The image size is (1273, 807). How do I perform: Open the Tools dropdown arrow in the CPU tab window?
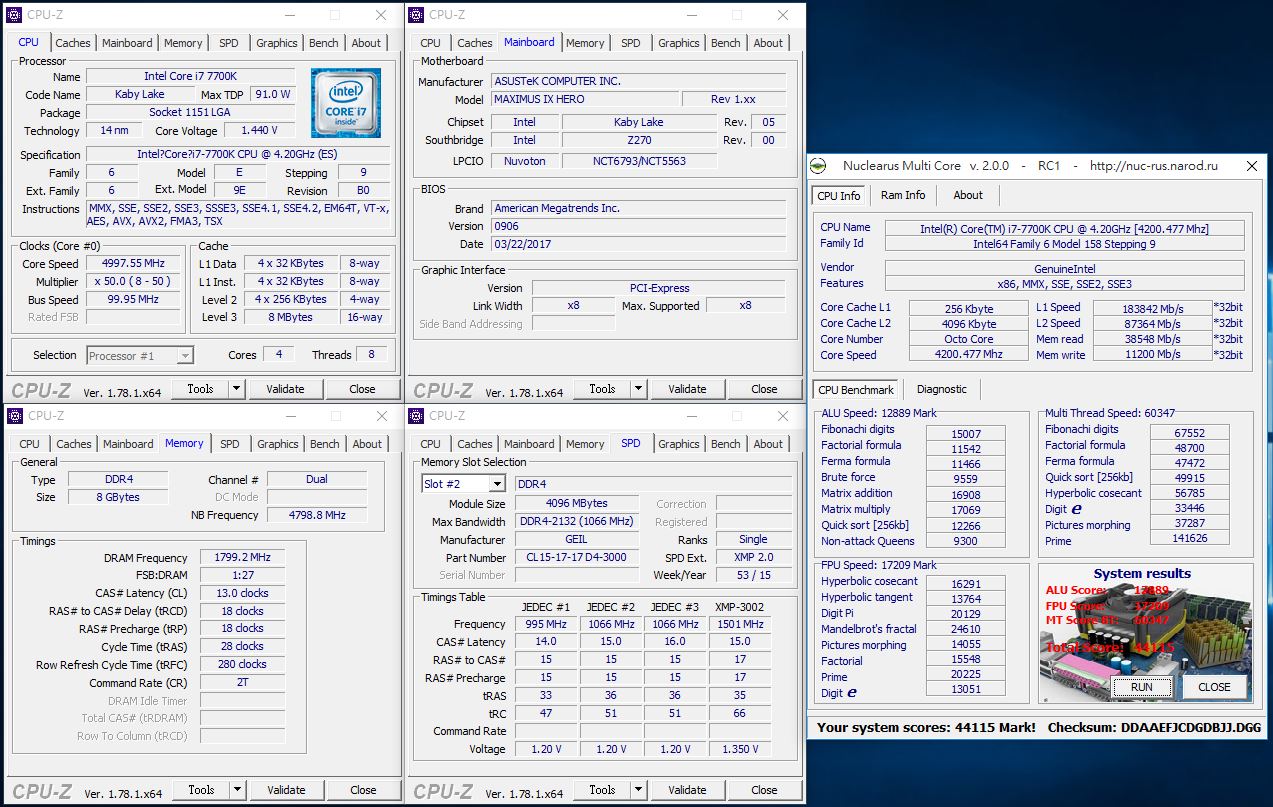[236, 389]
